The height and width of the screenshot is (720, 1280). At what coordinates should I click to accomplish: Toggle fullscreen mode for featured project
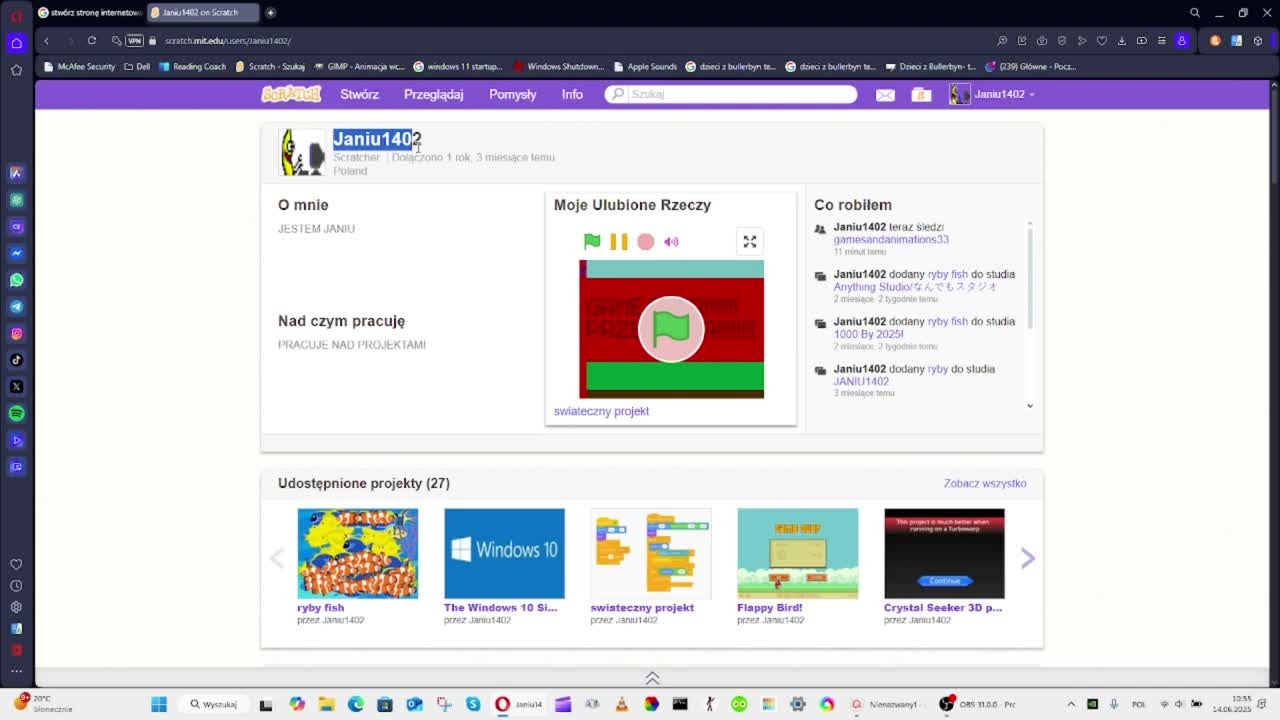click(749, 241)
